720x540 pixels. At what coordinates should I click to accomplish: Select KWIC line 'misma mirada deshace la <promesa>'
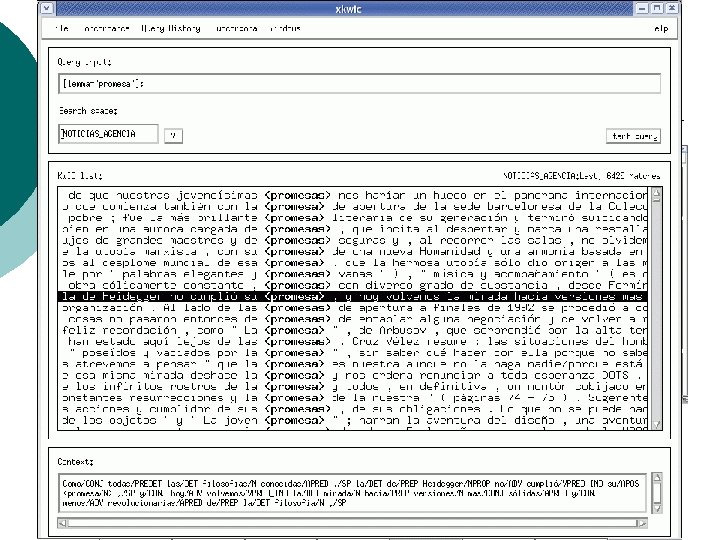click(x=354, y=375)
